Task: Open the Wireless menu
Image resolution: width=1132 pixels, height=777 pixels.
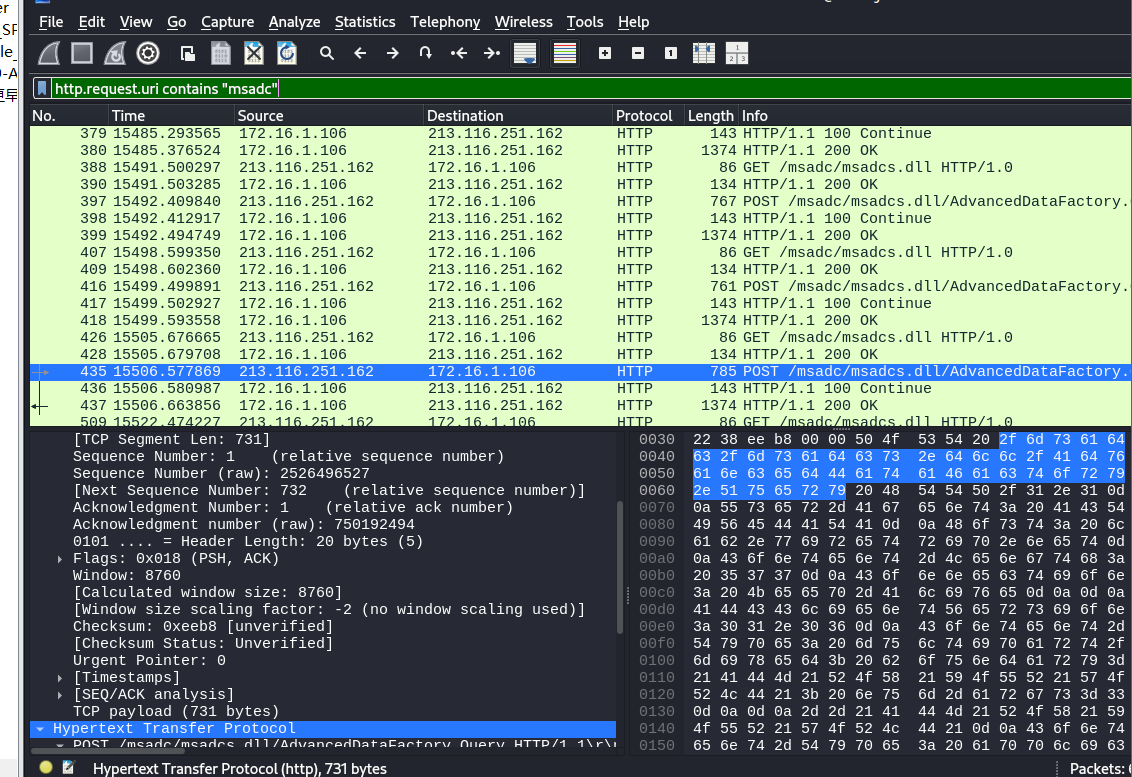Action: point(524,22)
